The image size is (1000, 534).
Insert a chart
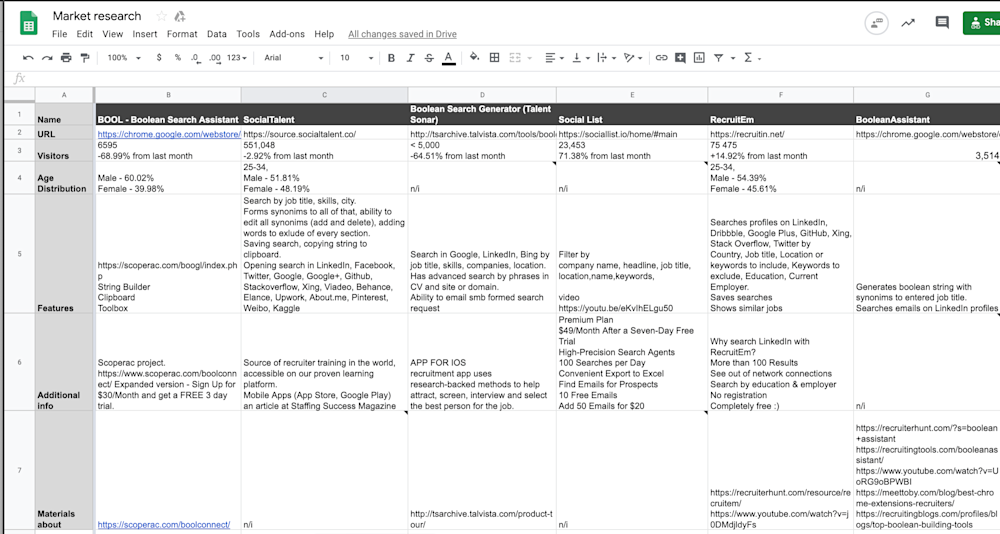(x=699, y=58)
